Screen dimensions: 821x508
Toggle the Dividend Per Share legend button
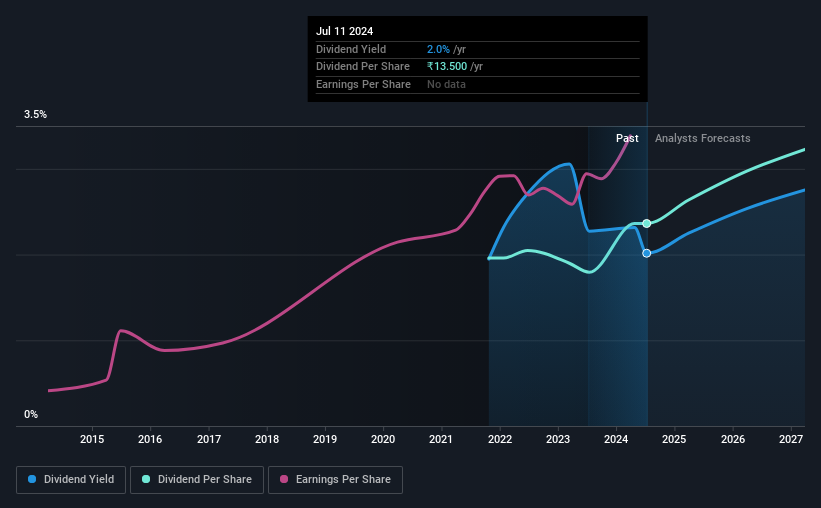[197, 480]
